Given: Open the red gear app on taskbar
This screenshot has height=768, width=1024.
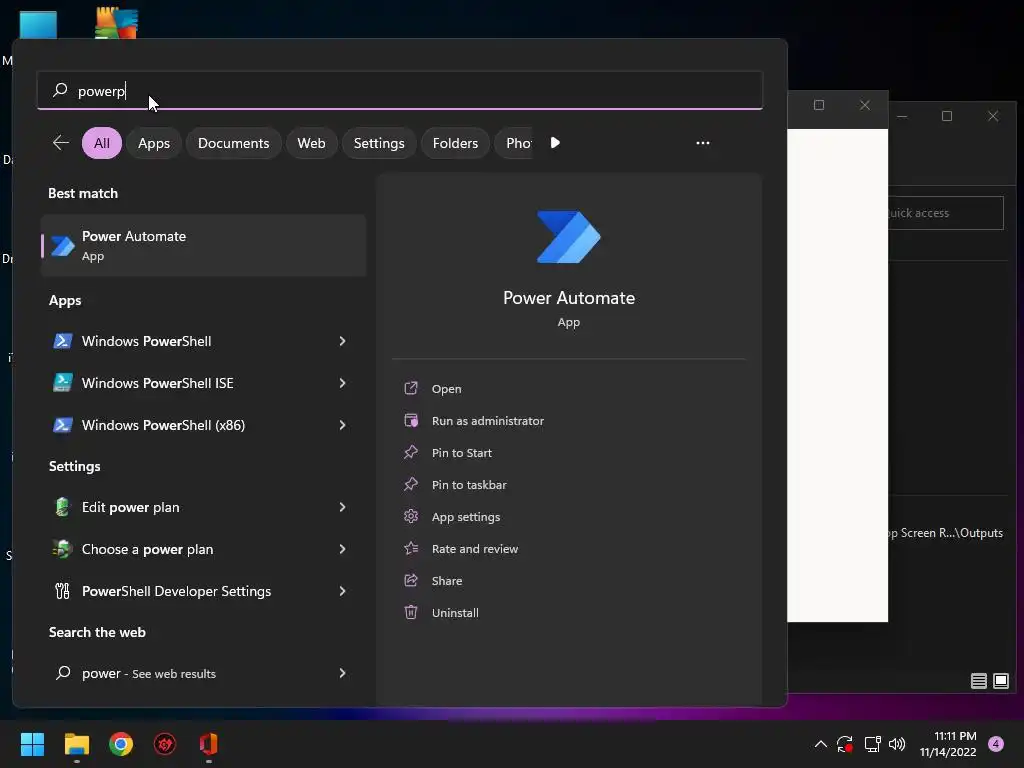Looking at the screenshot, I should click(x=165, y=744).
